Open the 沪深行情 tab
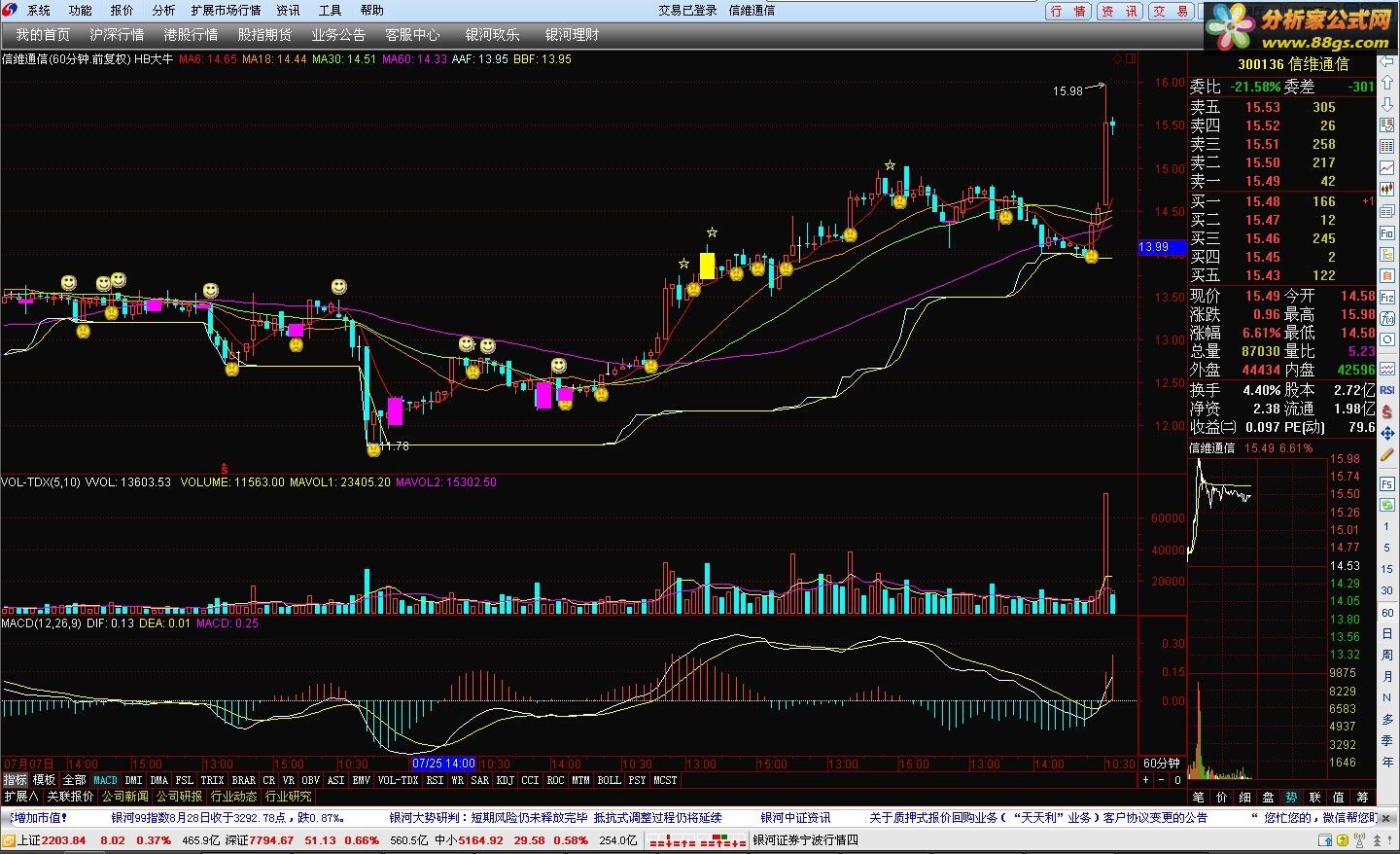Screen dimensions: 1400x854 pyautogui.click(x=117, y=35)
